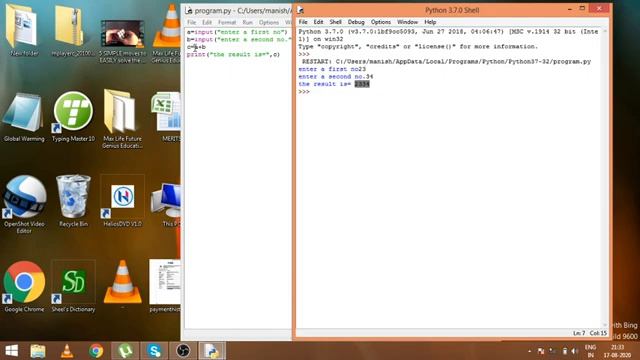Click first input line in program.py editor
Viewport: 640px width, 360px height.
click(237, 32)
